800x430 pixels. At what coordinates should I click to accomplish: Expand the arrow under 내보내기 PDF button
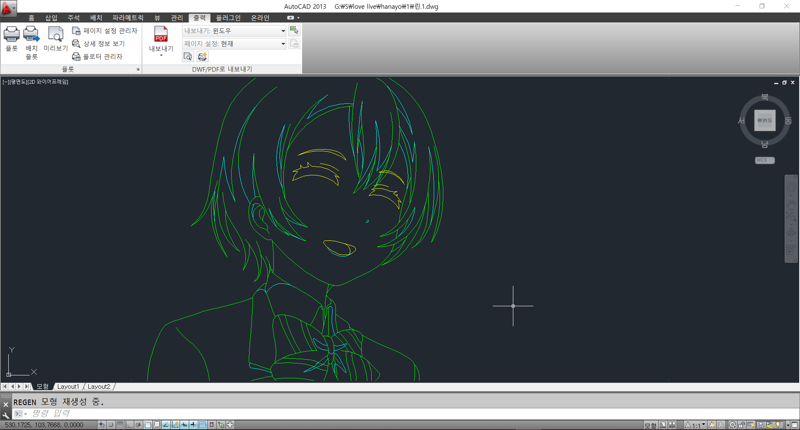(161, 55)
